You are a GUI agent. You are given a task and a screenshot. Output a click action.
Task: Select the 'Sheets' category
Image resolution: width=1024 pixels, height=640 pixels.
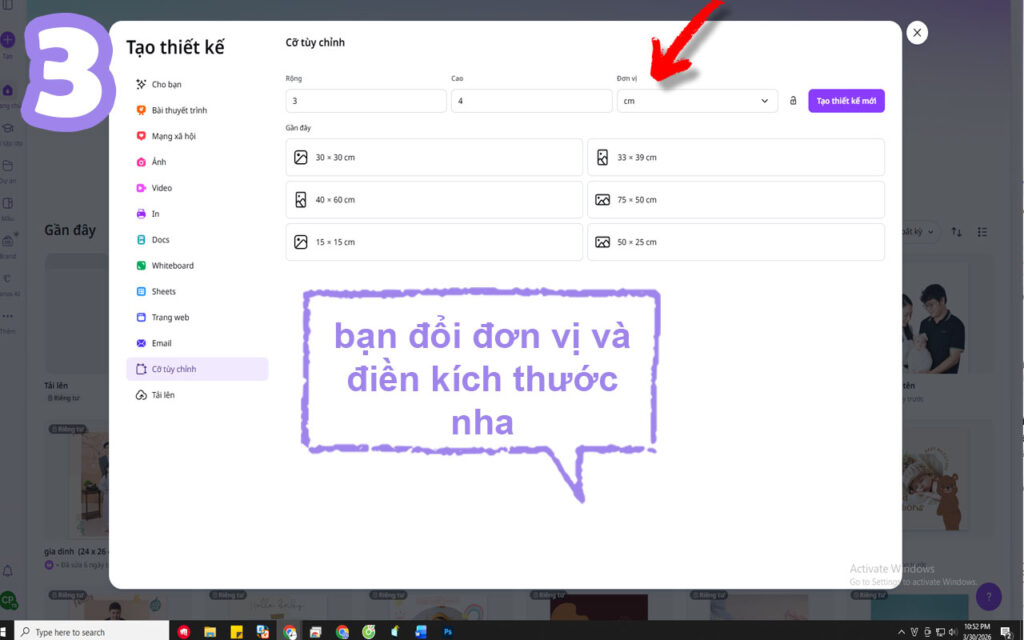coord(197,291)
